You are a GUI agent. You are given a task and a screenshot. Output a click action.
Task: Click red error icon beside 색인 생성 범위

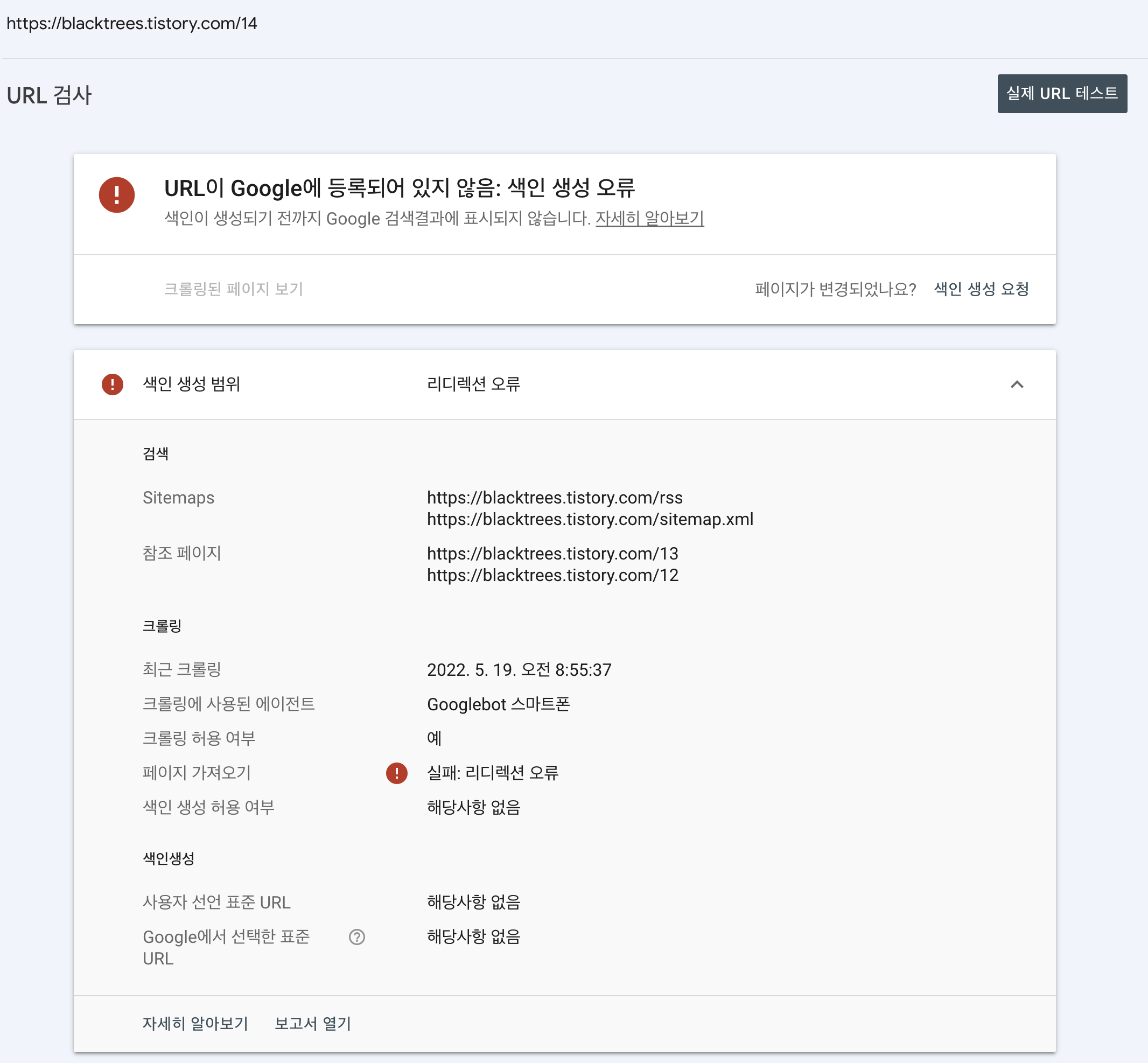pyautogui.click(x=112, y=384)
